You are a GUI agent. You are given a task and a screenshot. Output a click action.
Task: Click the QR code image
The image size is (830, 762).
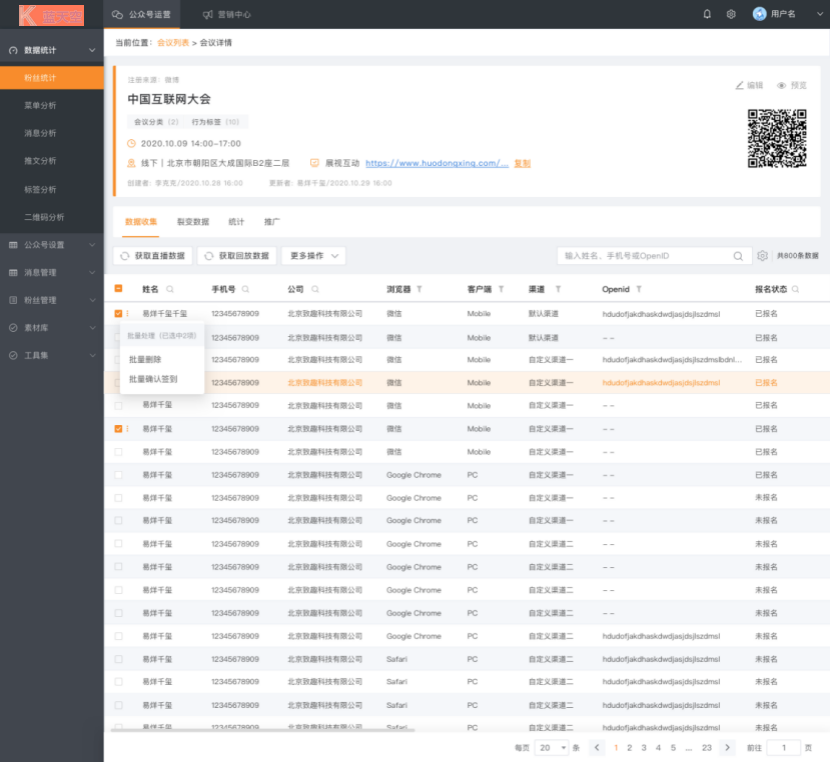777,138
